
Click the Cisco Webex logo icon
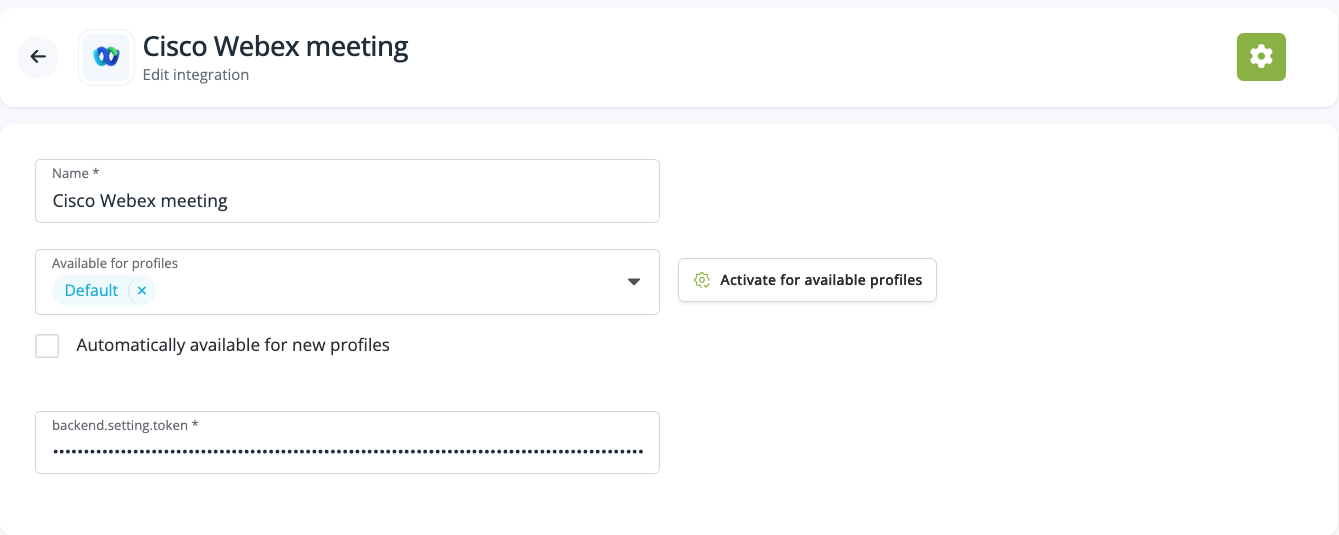106,57
